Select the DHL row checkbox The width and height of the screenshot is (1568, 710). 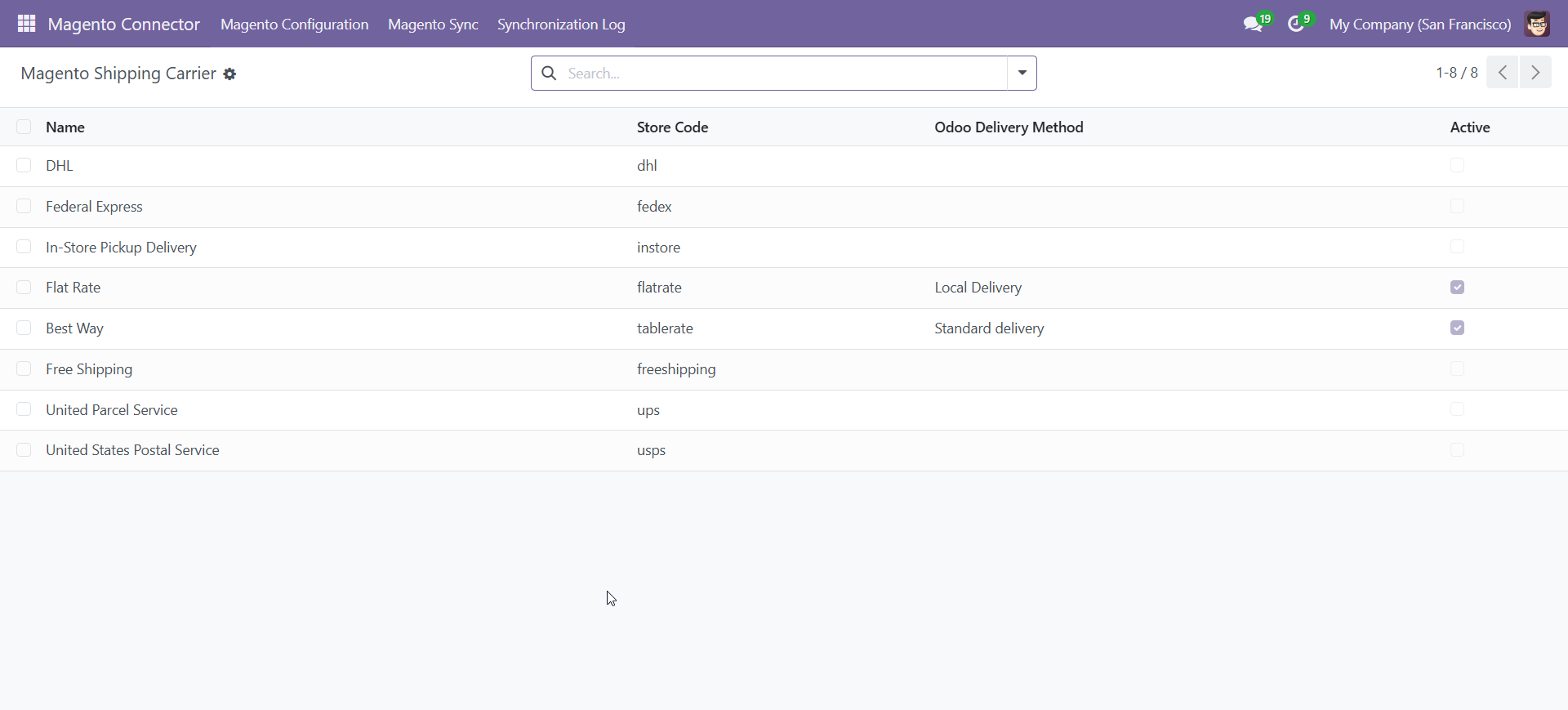24,166
